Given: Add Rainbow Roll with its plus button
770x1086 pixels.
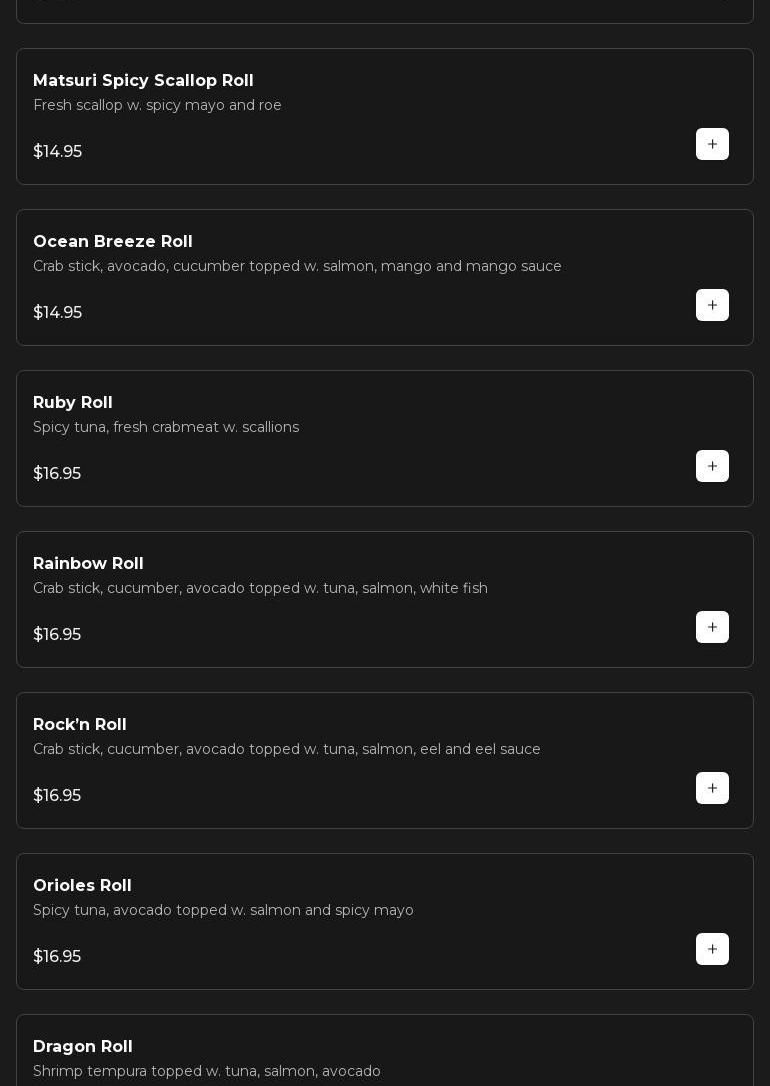Looking at the screenshot, I should point(712,627).
